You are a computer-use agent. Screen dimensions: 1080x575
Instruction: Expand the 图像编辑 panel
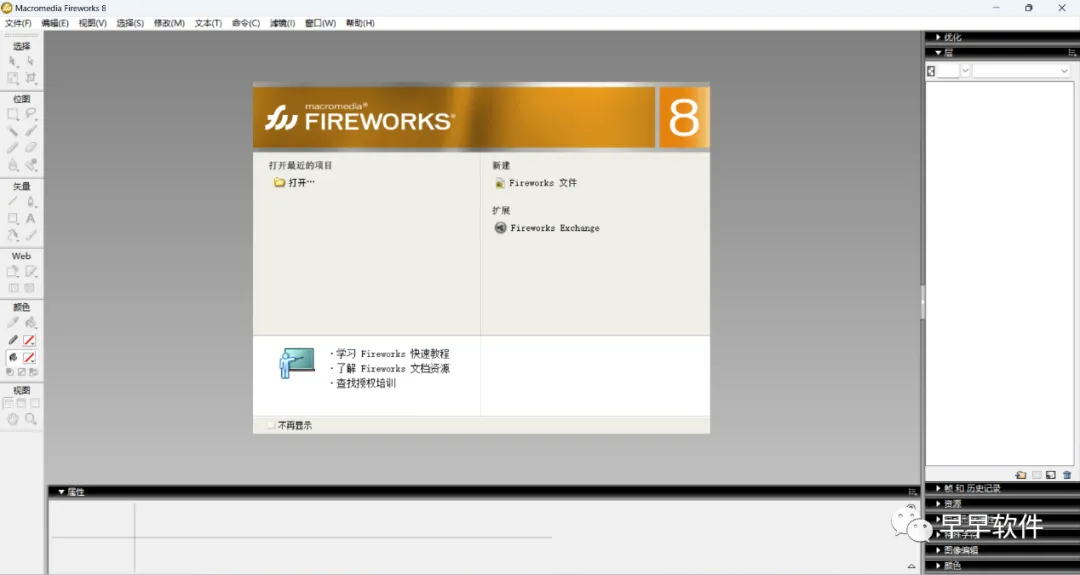(938, 550)
